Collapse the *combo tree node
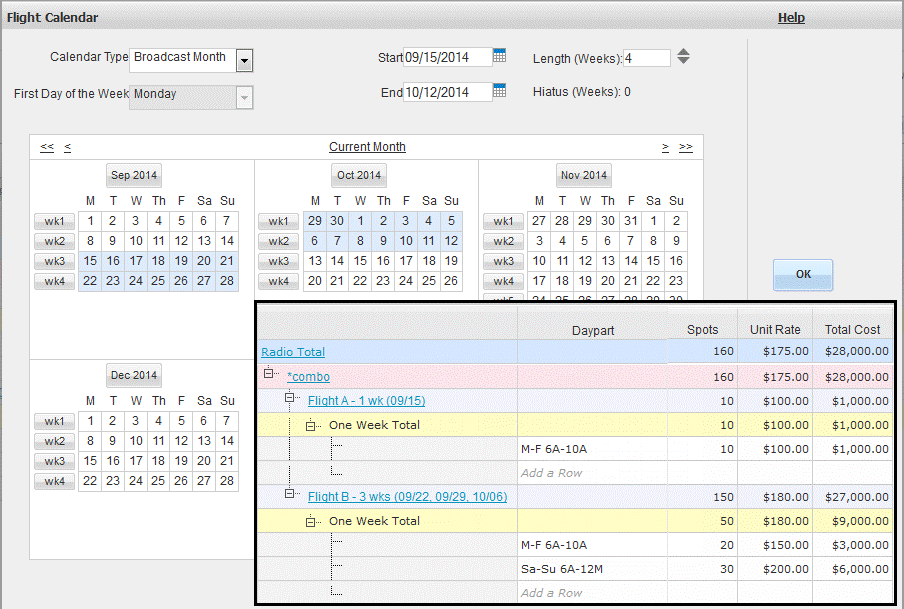904x609 pixels. 269,373
